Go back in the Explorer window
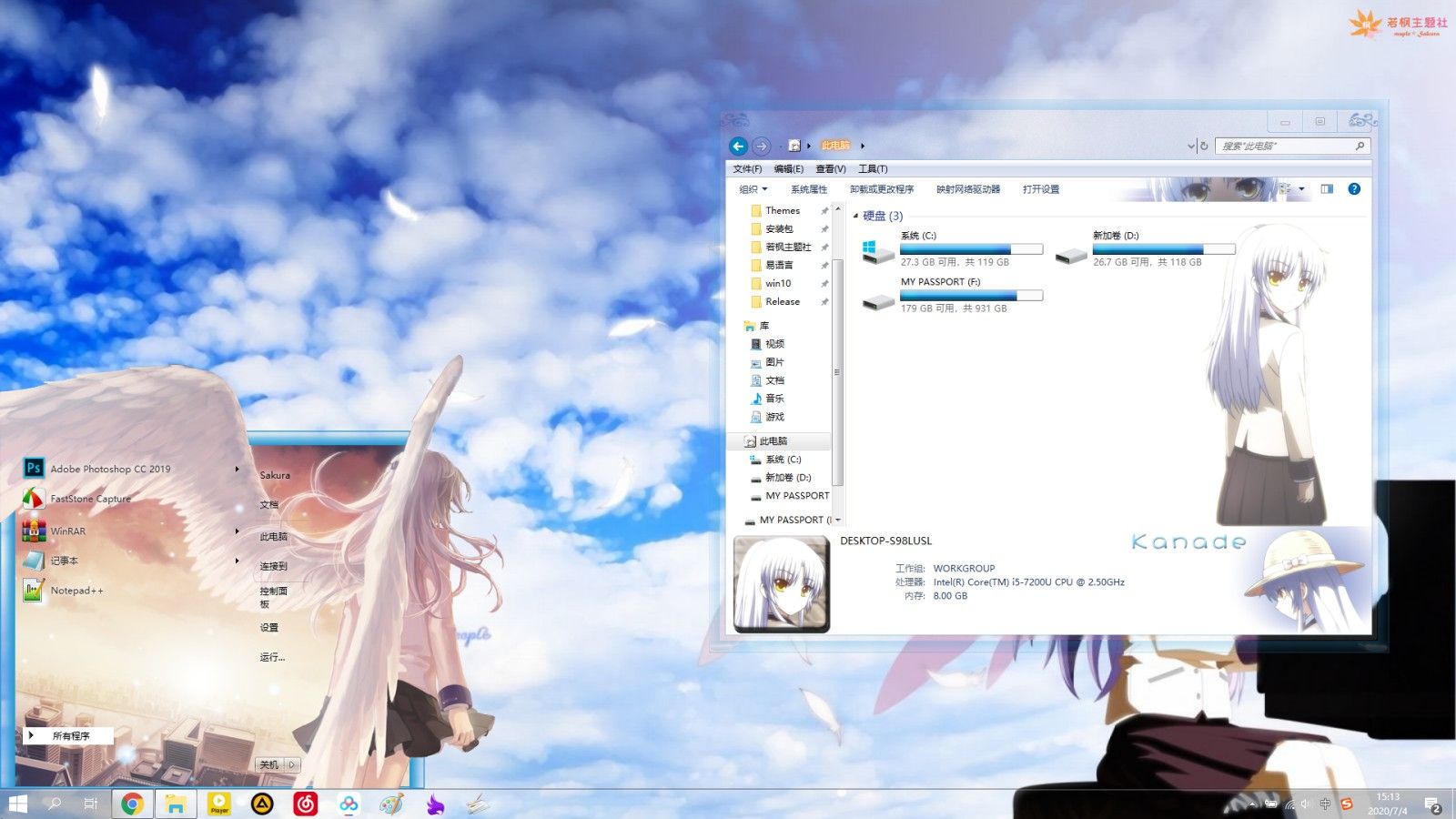 [x=739, y=146]
